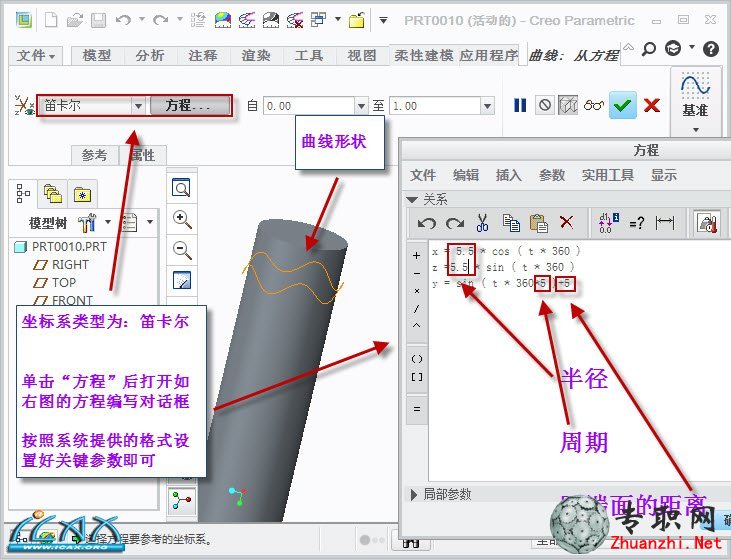Click the Regenerate icon in quick access
Viewport: 731px width, 559px height.
click(x=198, y=20)
